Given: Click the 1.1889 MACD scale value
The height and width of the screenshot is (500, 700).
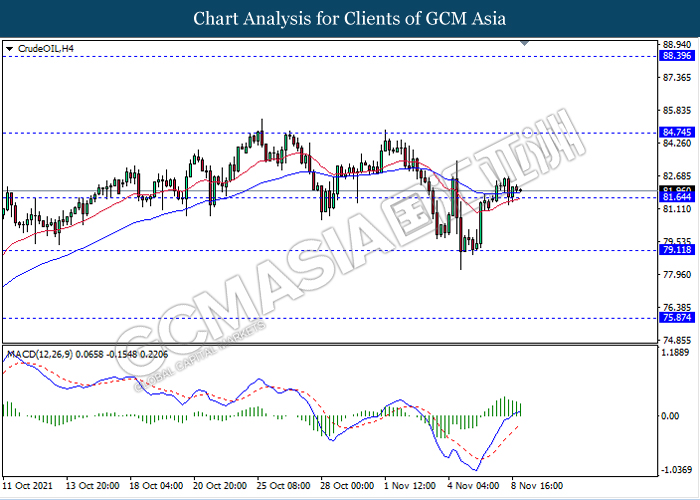Looking at the screenshot, I should (677, 353).
